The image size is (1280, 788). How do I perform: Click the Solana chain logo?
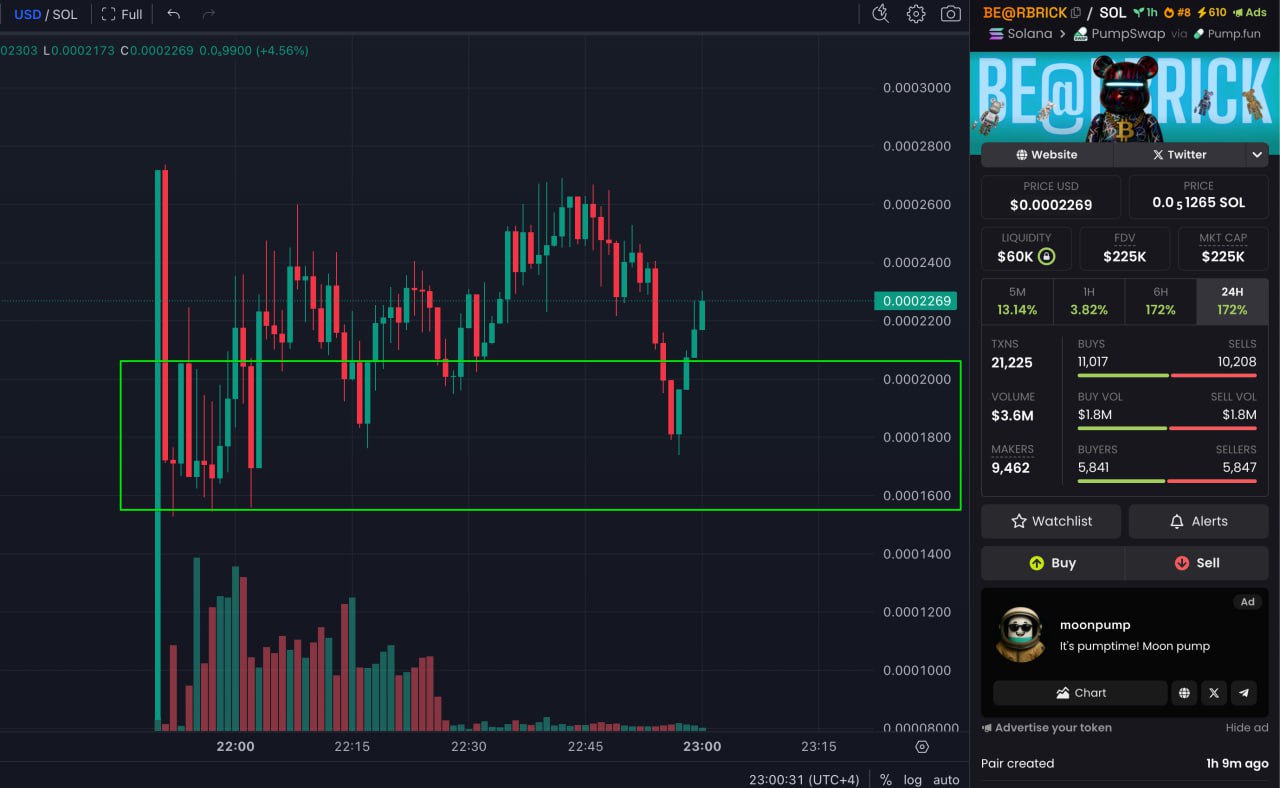996,33
